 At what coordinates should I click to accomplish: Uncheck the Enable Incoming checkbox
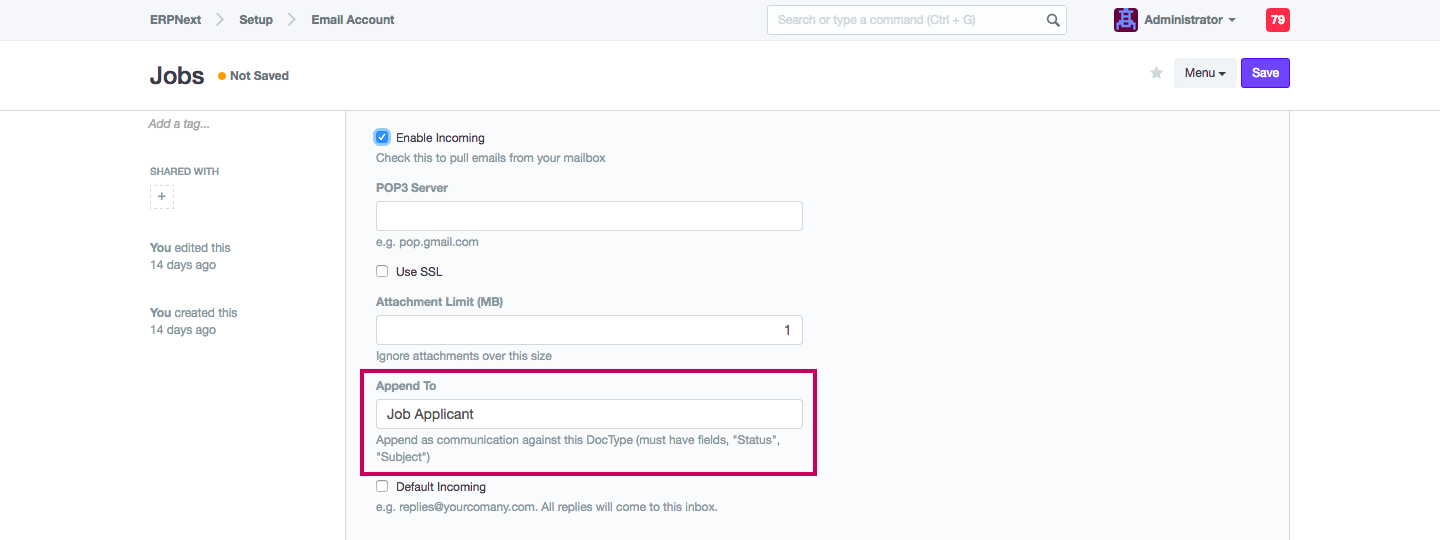click(382, 137)
